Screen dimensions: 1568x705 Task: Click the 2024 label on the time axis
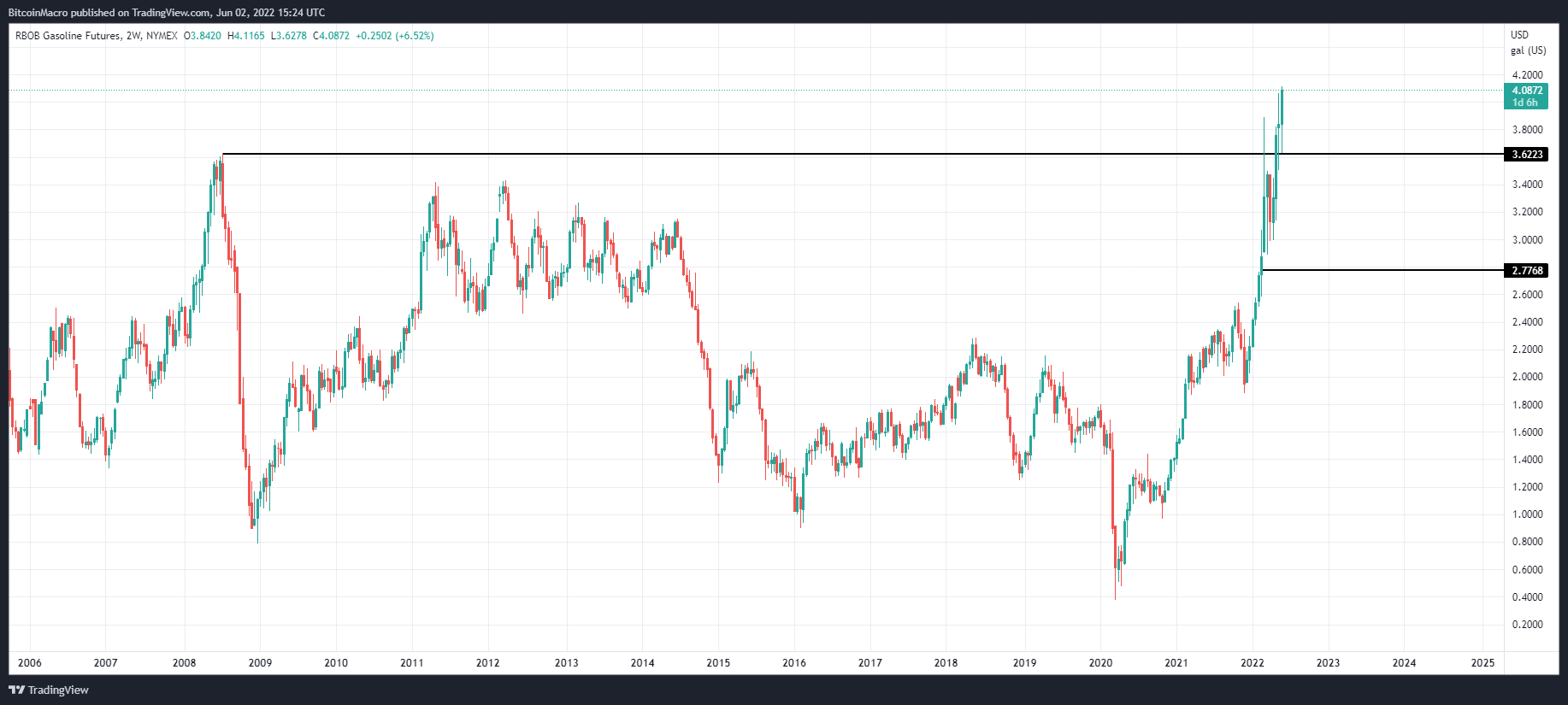pos(1404,663)
